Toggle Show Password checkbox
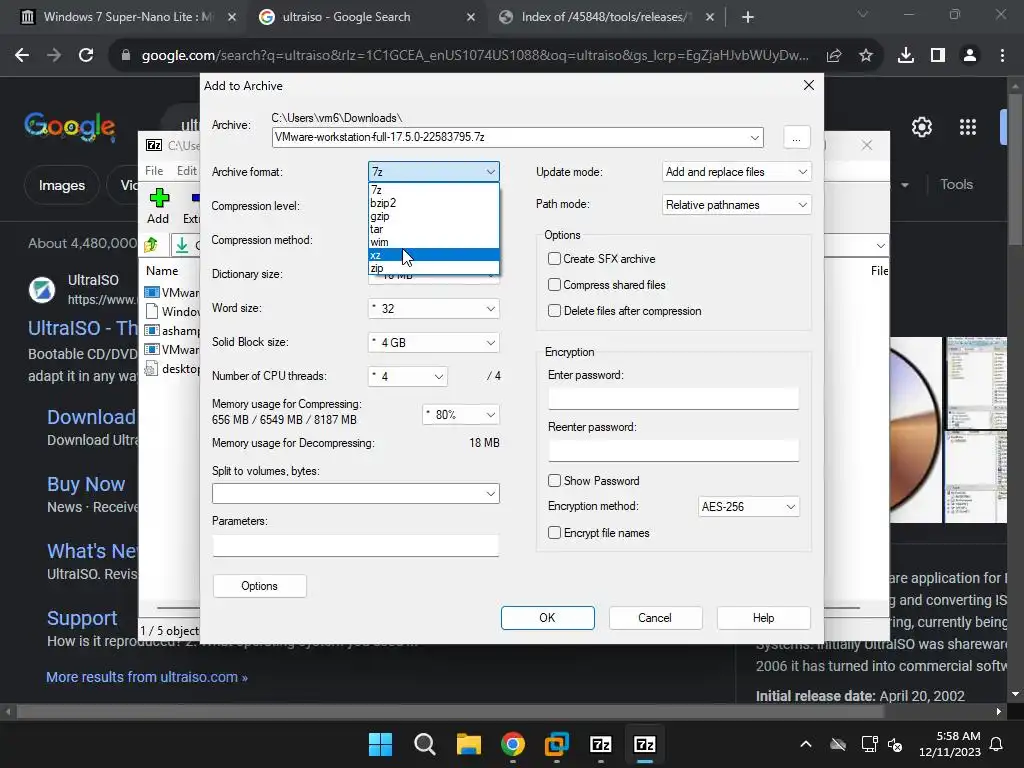This screenshot has width=1024, height=768. tap(554, 481)
